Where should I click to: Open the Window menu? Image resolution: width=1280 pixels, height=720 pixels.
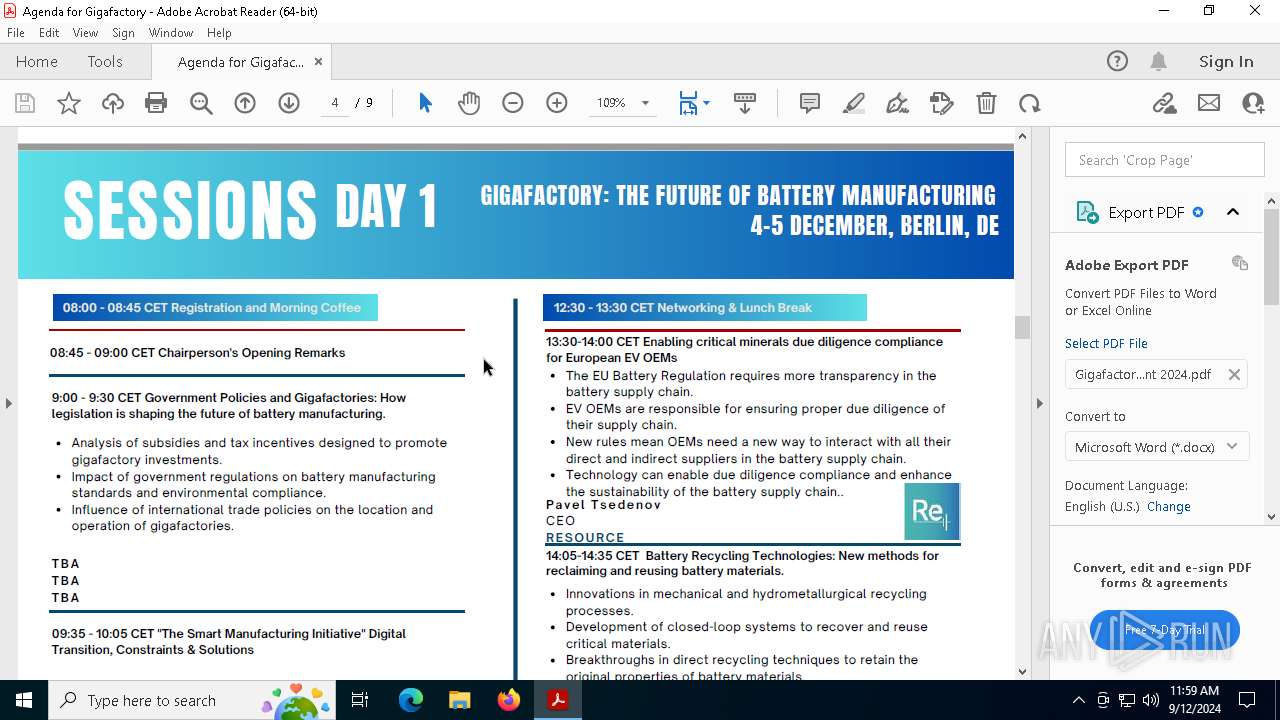[171, 33]
